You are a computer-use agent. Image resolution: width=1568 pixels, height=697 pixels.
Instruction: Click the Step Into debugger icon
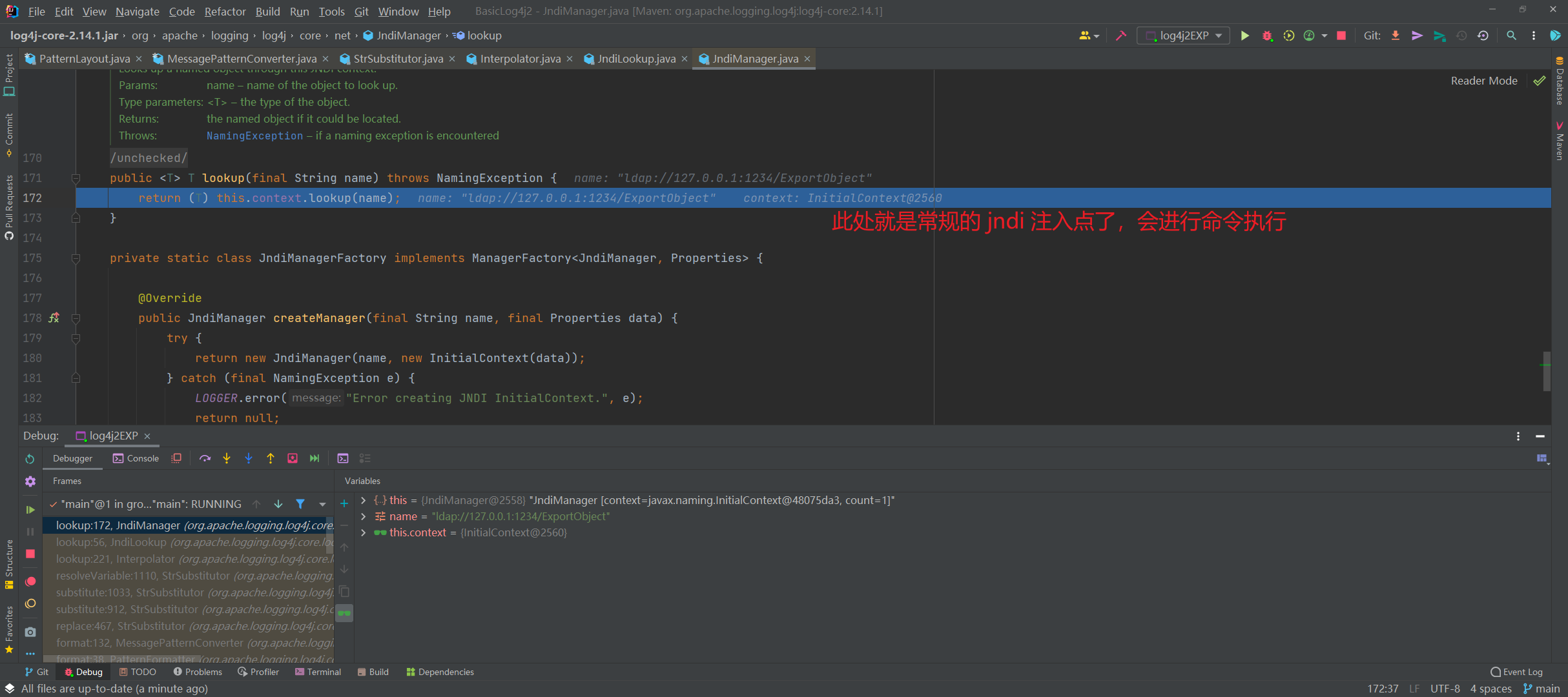click(227, 458)
